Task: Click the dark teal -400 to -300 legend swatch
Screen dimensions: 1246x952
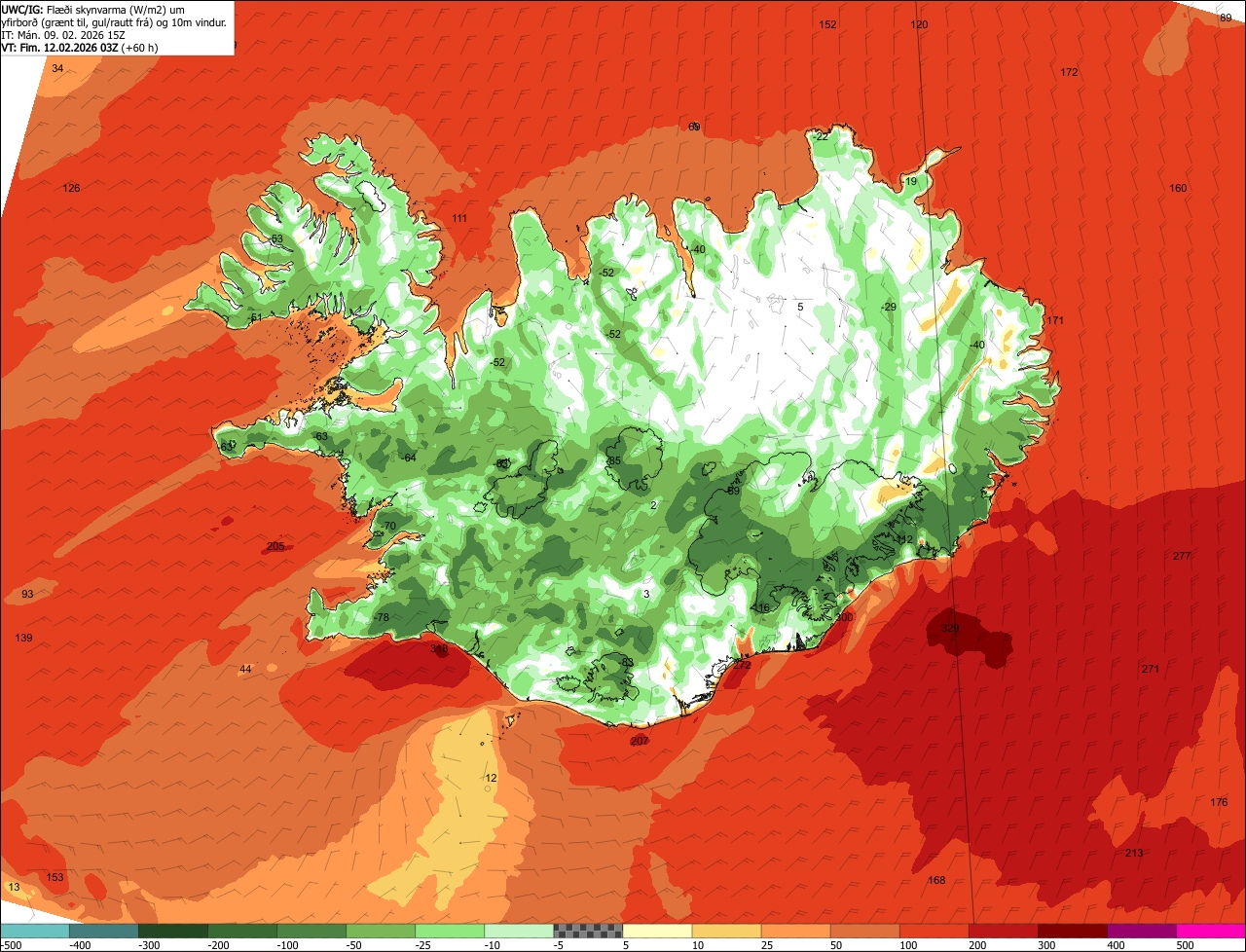Action: (104, 930)
